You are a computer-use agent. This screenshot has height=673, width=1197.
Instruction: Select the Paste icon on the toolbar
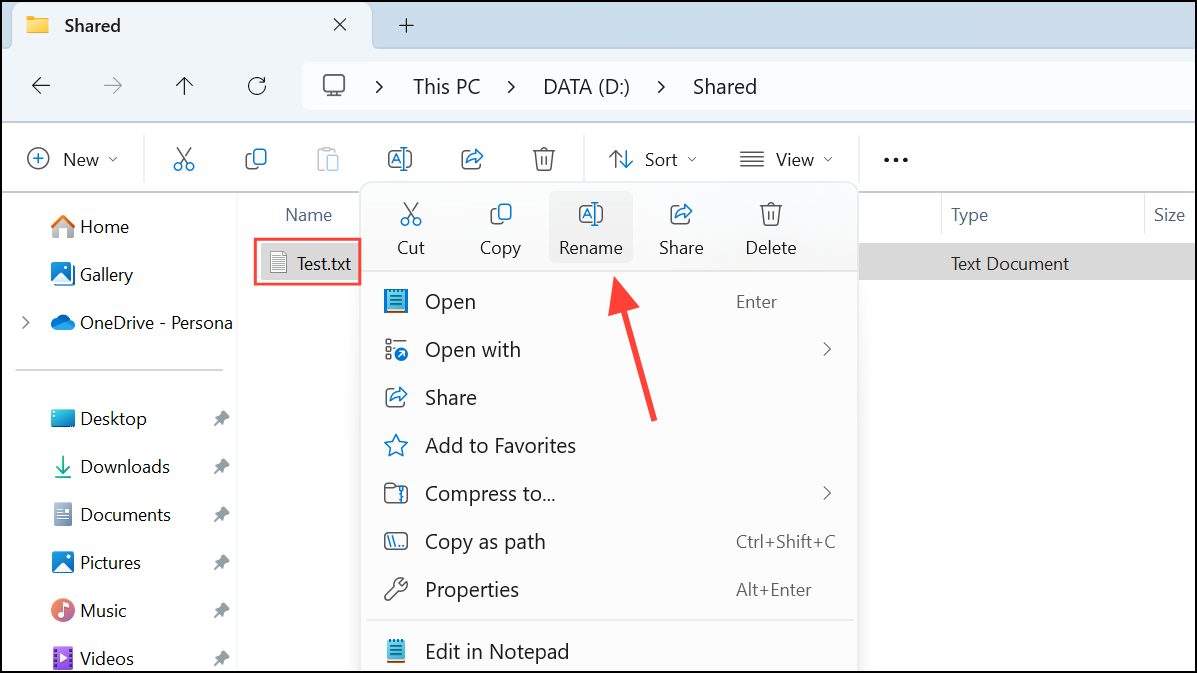tap(328, 158)
